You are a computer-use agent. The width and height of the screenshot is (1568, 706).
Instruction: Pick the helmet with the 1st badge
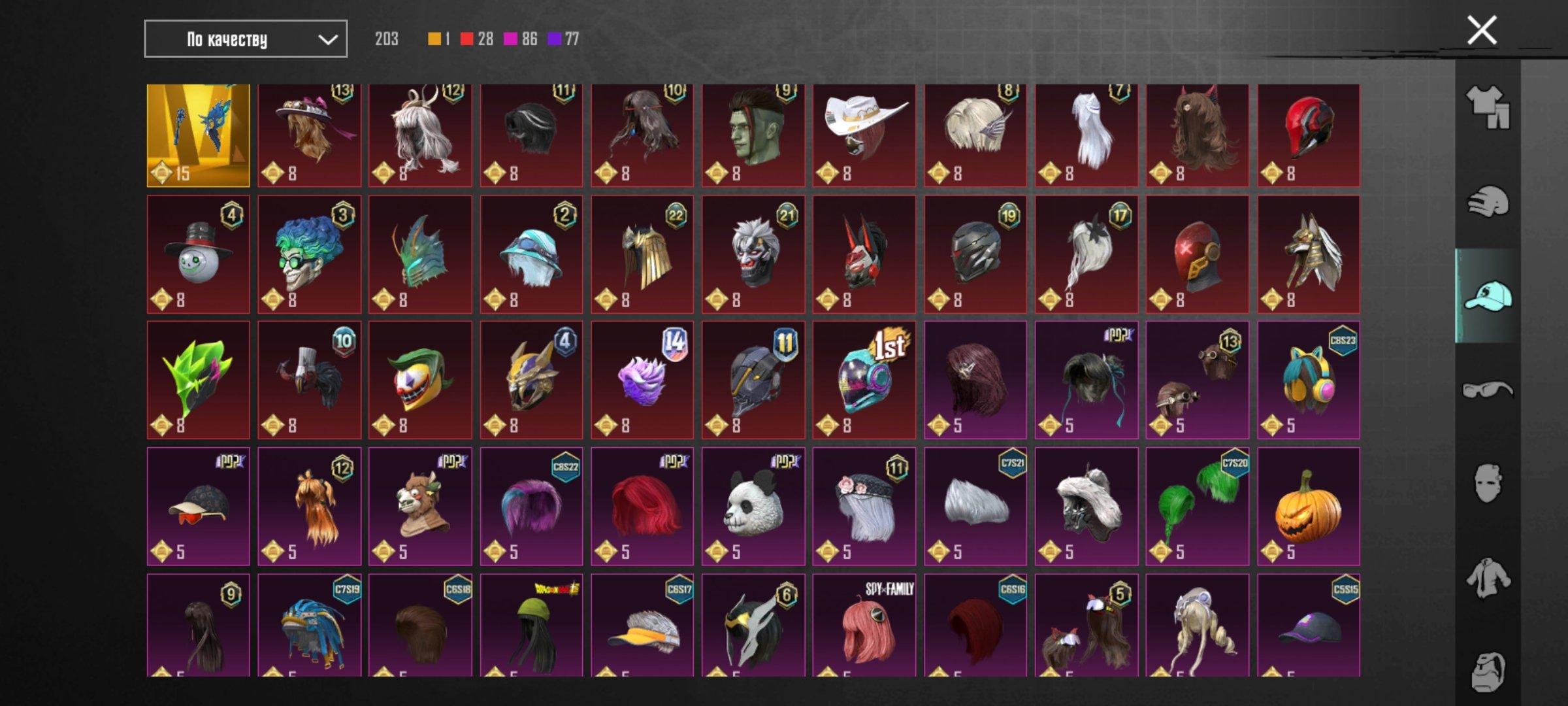864,380
